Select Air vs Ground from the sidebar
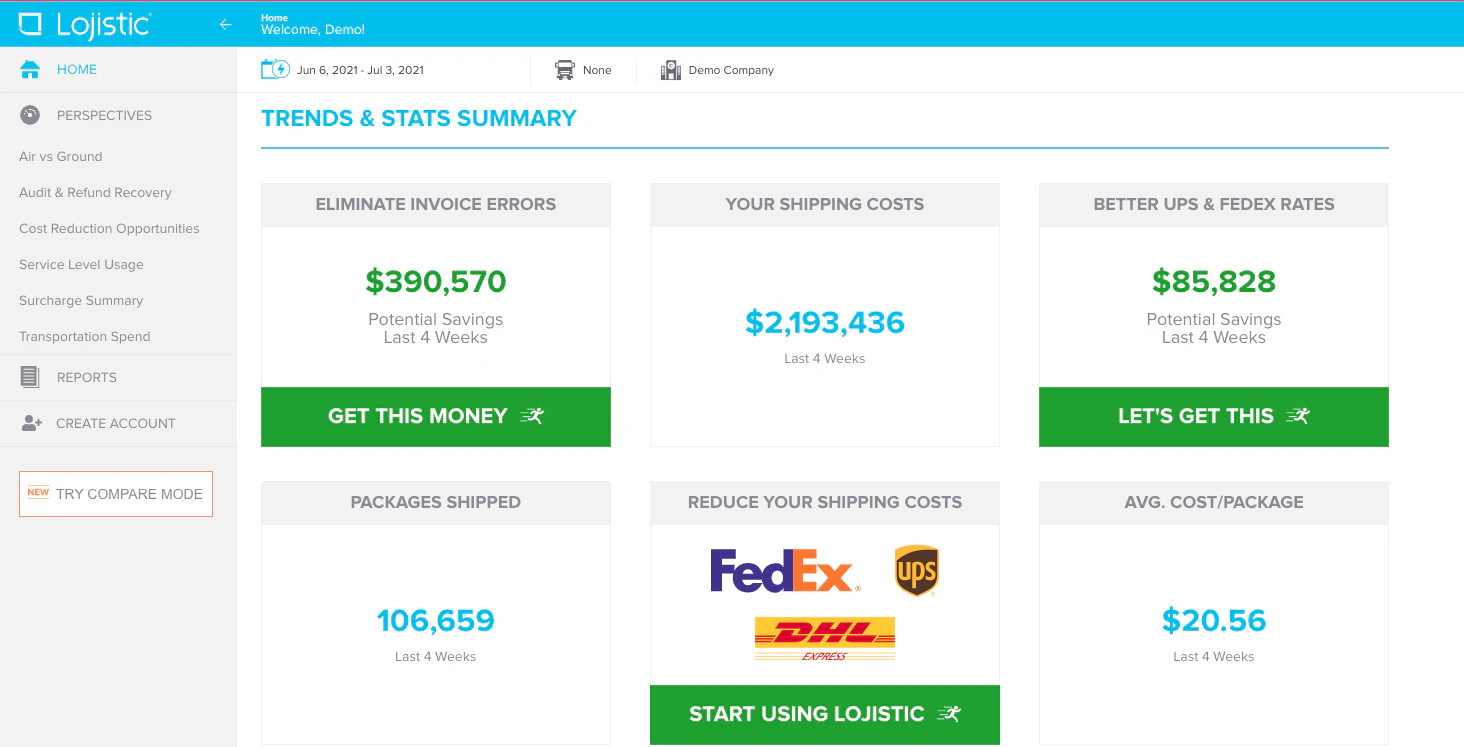This screenshot has height=747, width=1464. point(60,156)
